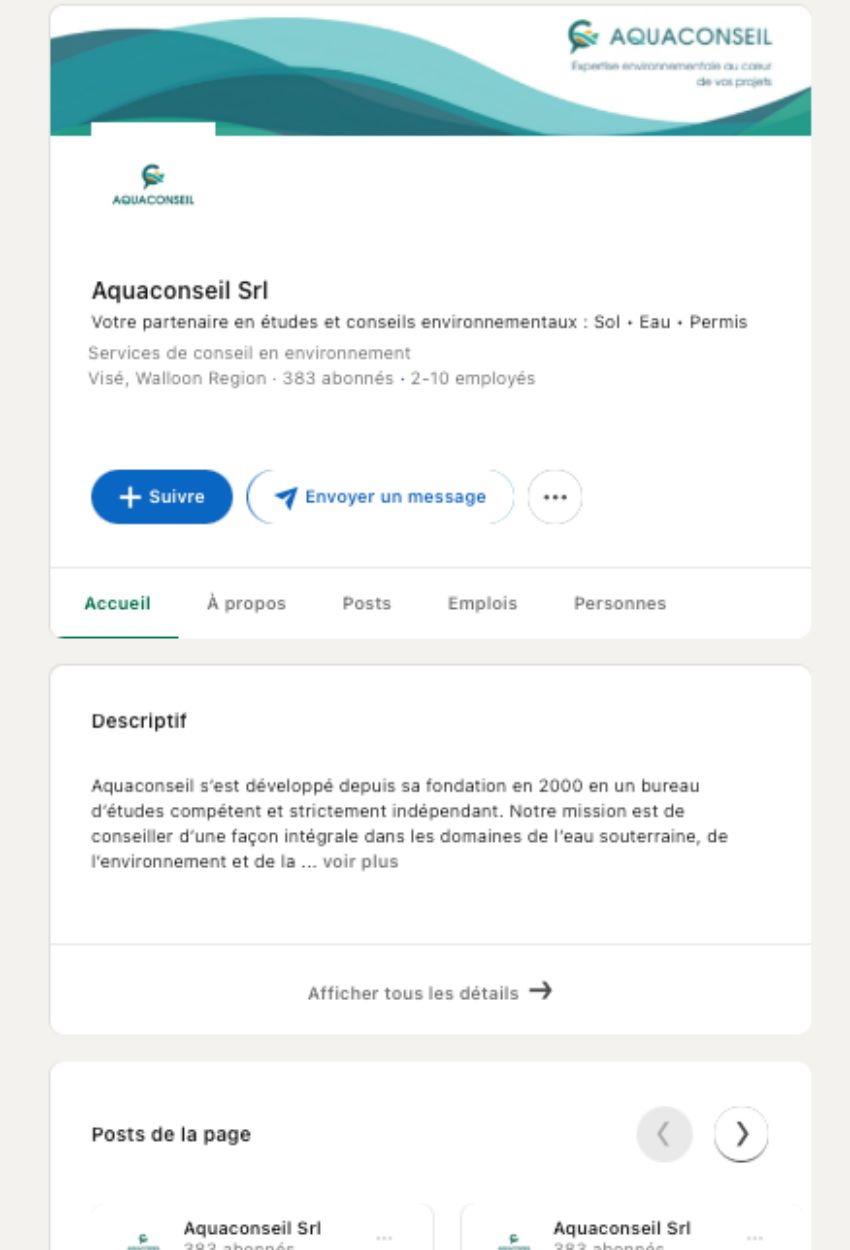The height and width of the screenshot is (1250, 850).
Task: Click the Aquaconseil company logo thumbnail
Action: point(153,185)
